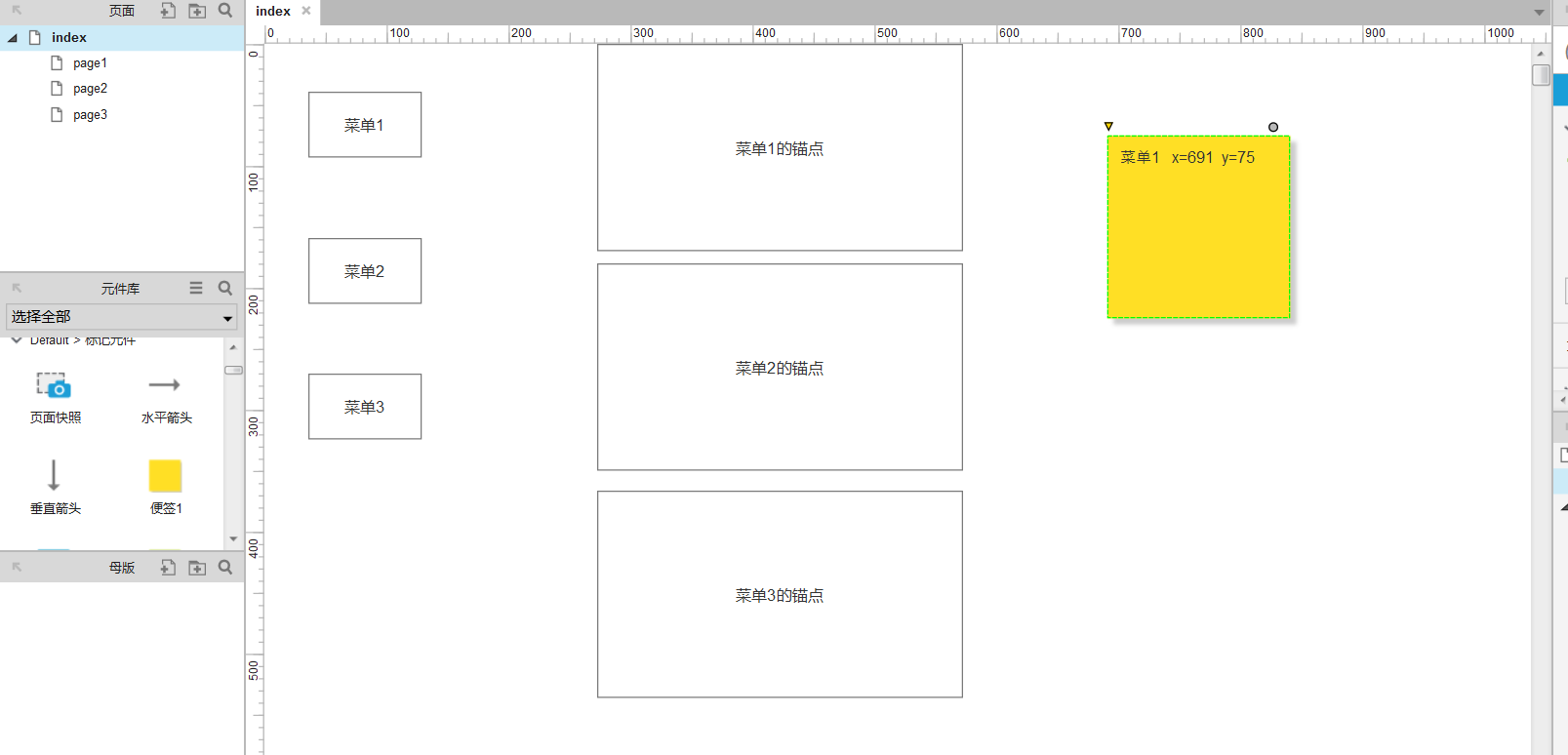Image resolution: width=1568 pixels, height=755 pixels.
Task: Click the add page icon in Pages panel
Action: coord(168,11)
